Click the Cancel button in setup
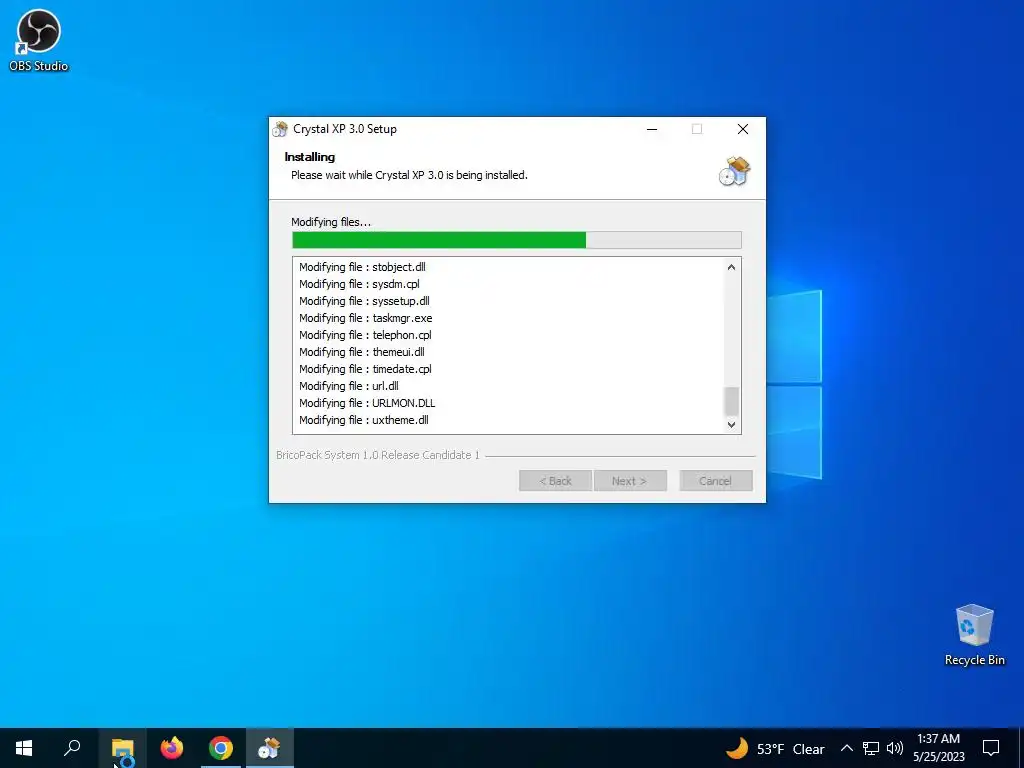 [x=715, y=481]
